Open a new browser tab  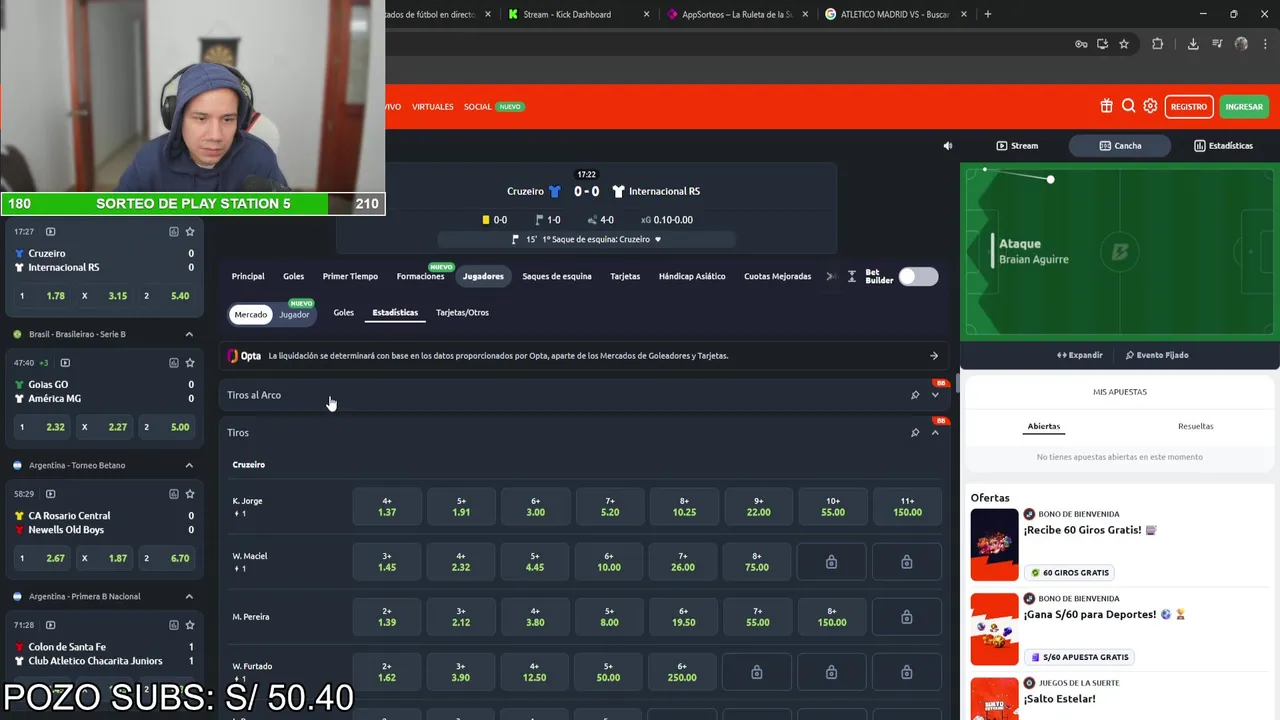pos(988,14)
